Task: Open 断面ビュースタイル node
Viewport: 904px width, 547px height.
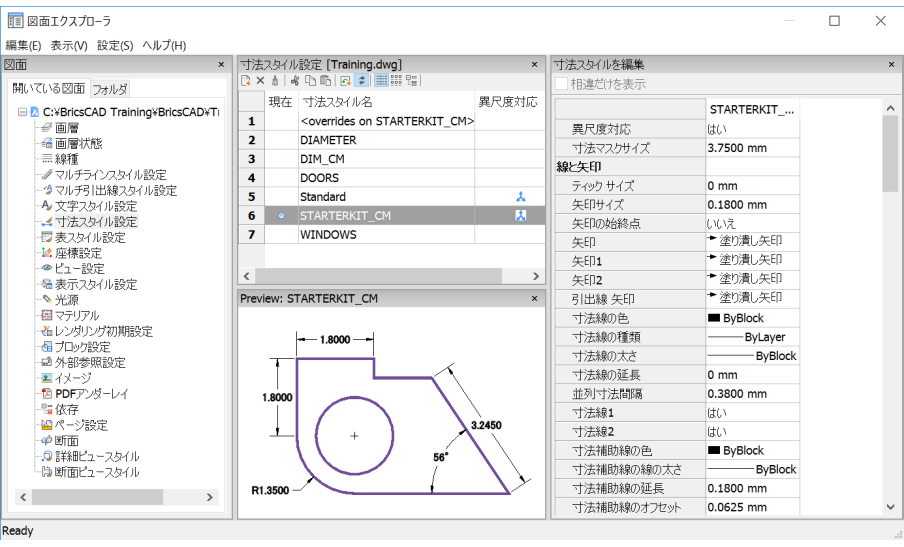Action: [97, 471]
